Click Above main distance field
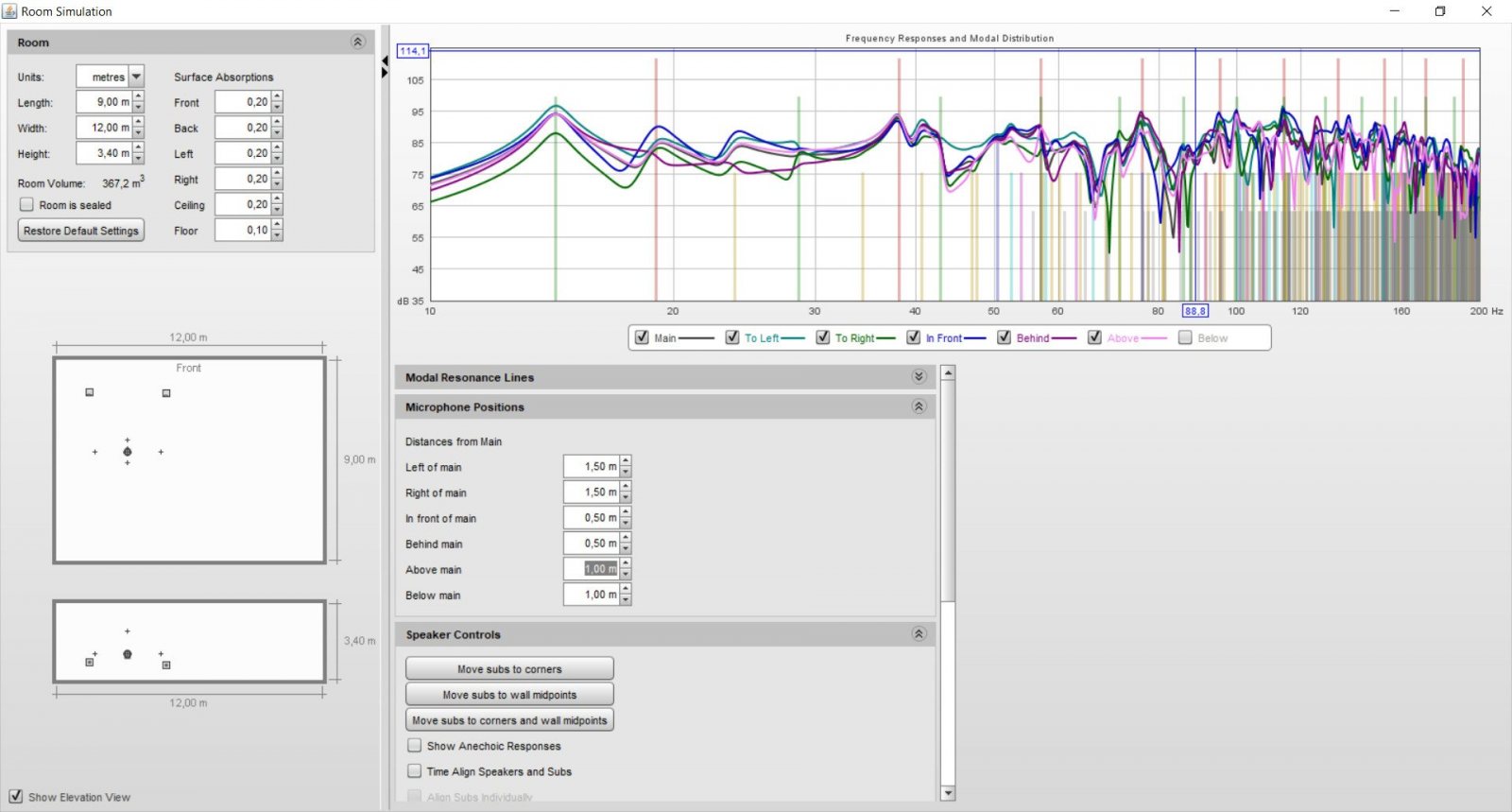The image size is (1512, 812). [591, 568]
